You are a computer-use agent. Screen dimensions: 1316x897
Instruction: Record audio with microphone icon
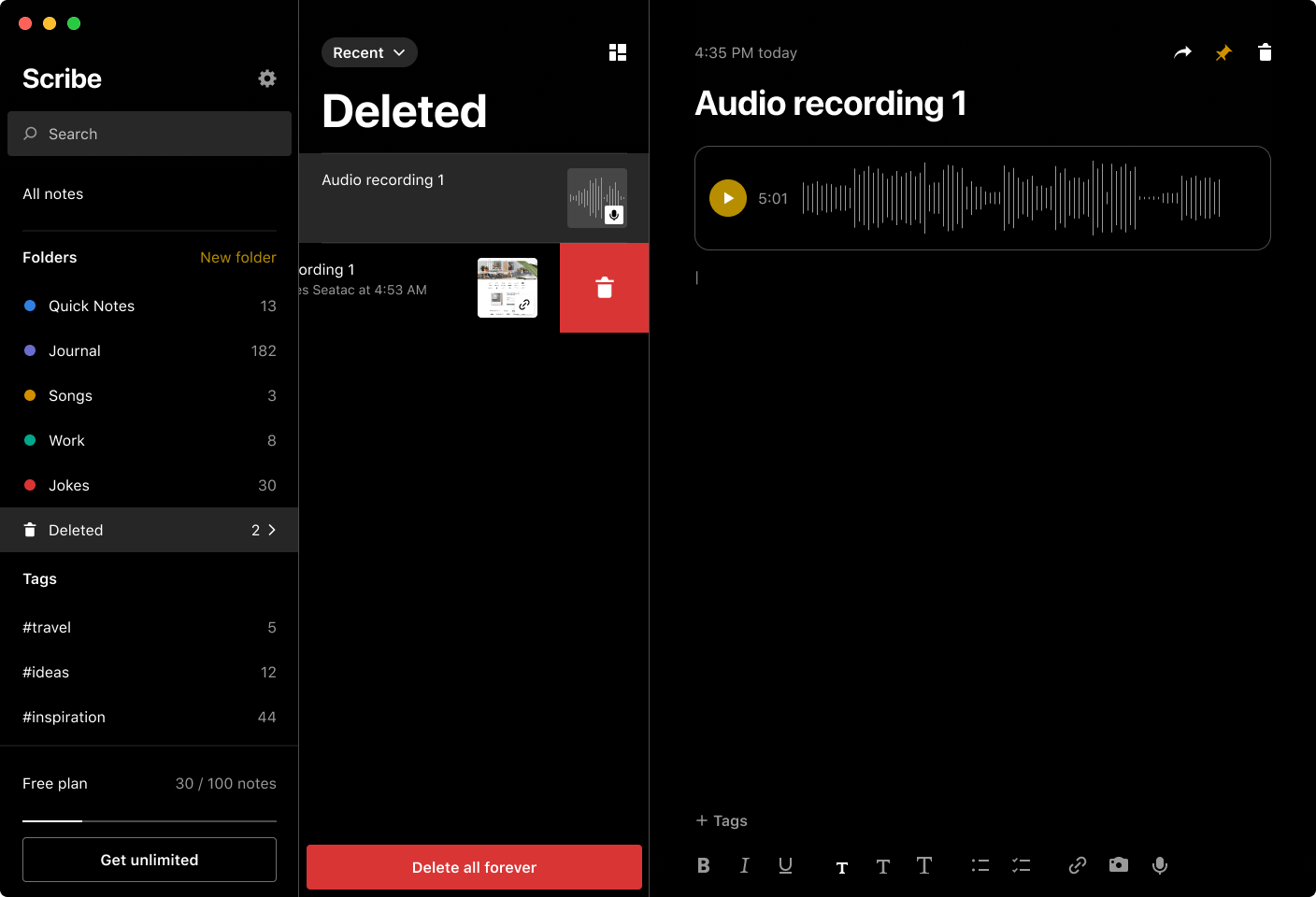(x=1160, y=865)
